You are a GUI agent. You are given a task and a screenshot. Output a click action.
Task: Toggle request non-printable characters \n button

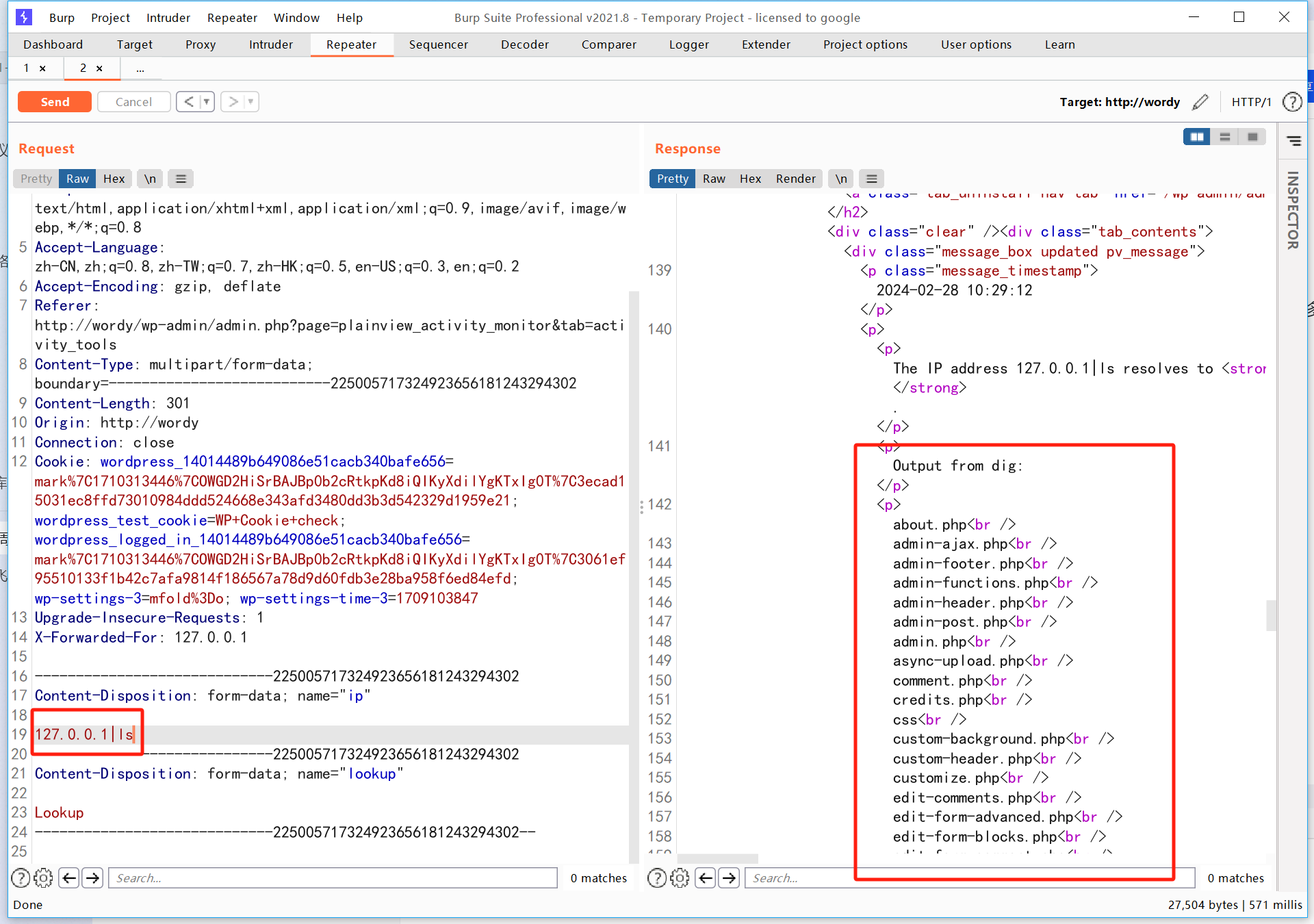tap(150, 179)
